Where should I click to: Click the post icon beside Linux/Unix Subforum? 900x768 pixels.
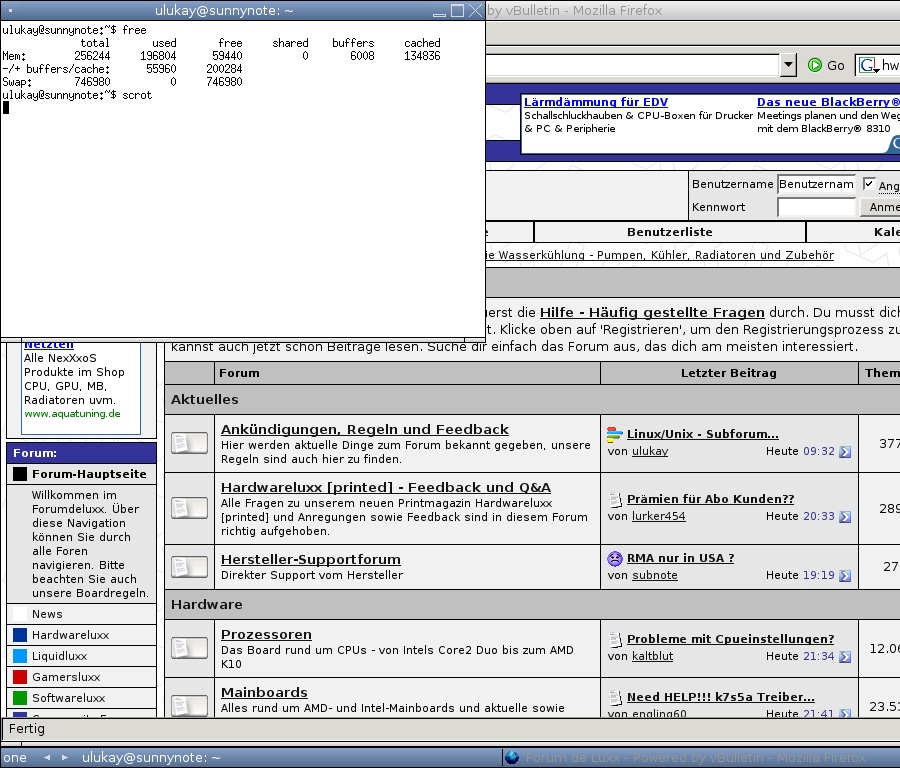point(615,435)
